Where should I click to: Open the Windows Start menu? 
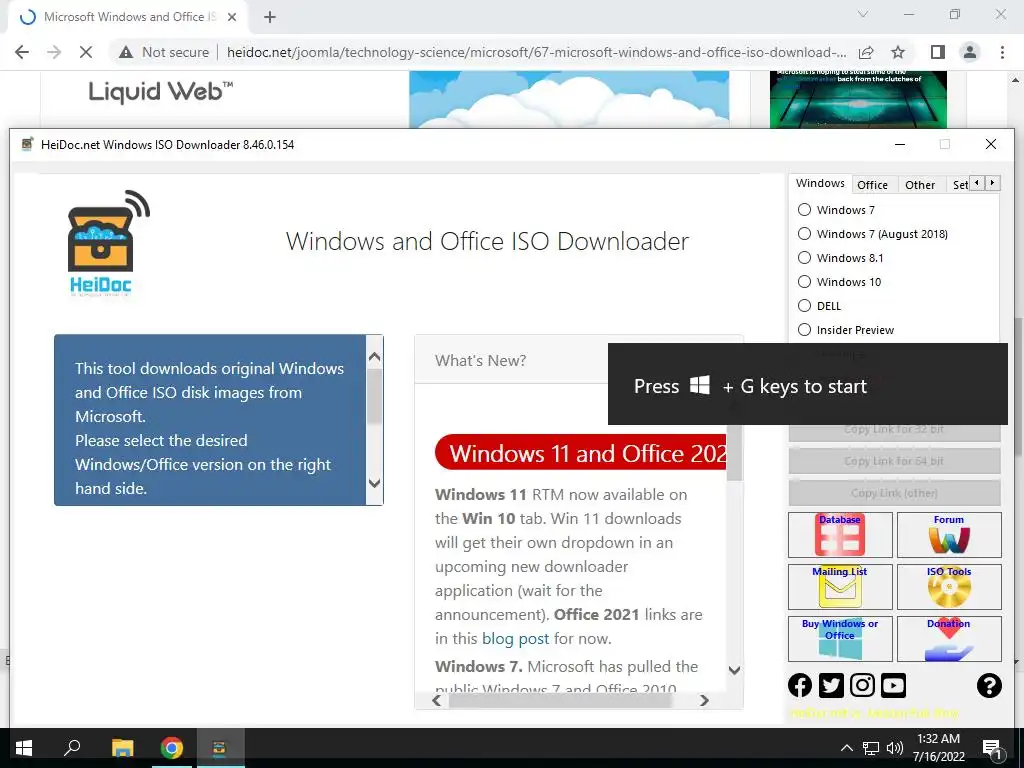point(24,748)
